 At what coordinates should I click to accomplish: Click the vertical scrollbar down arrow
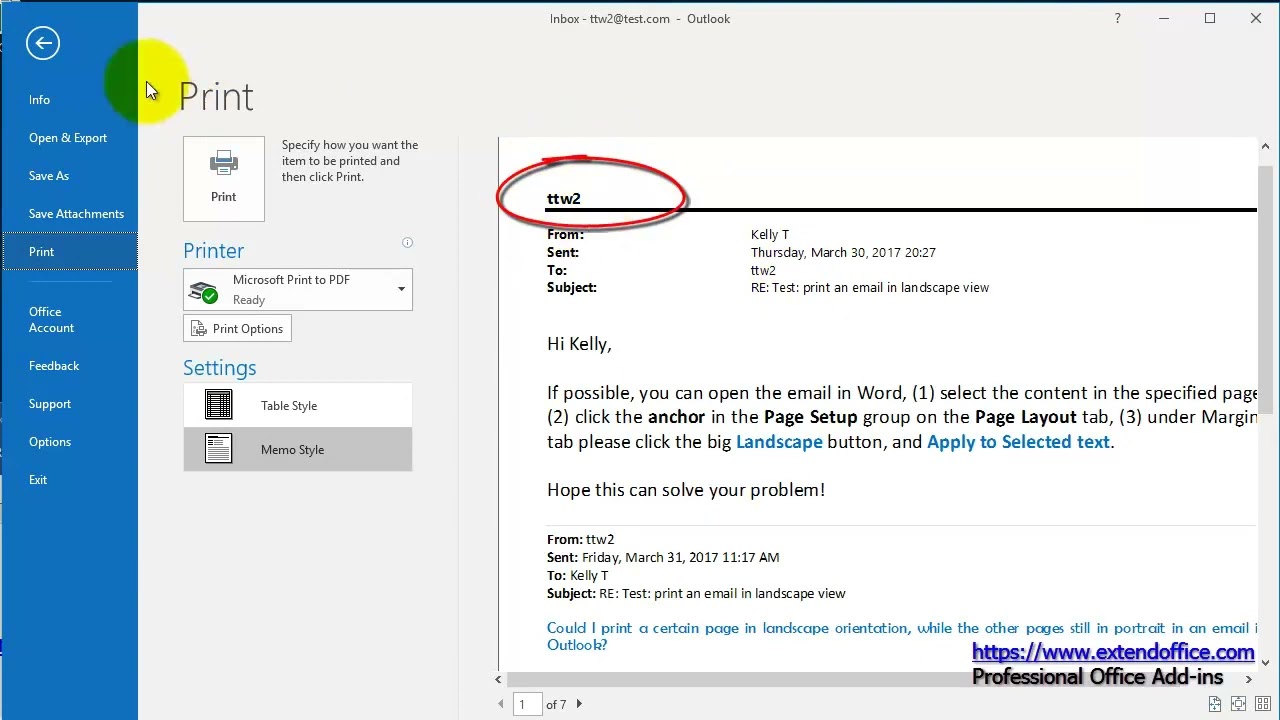click(1265, 662)
